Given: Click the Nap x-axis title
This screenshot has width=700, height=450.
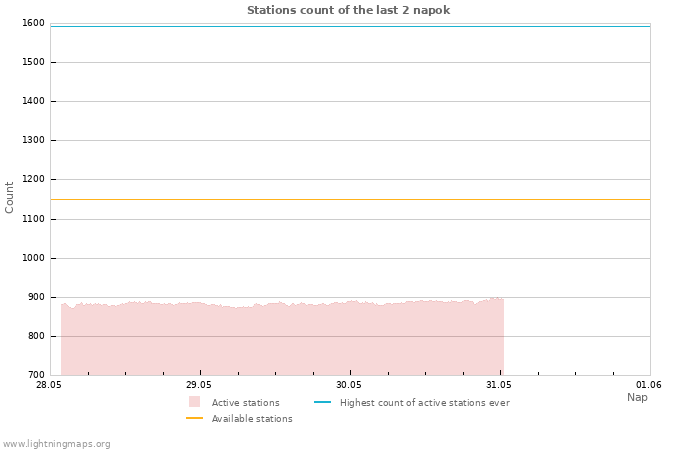Looking at the screenshot, I should coord(637,397).
